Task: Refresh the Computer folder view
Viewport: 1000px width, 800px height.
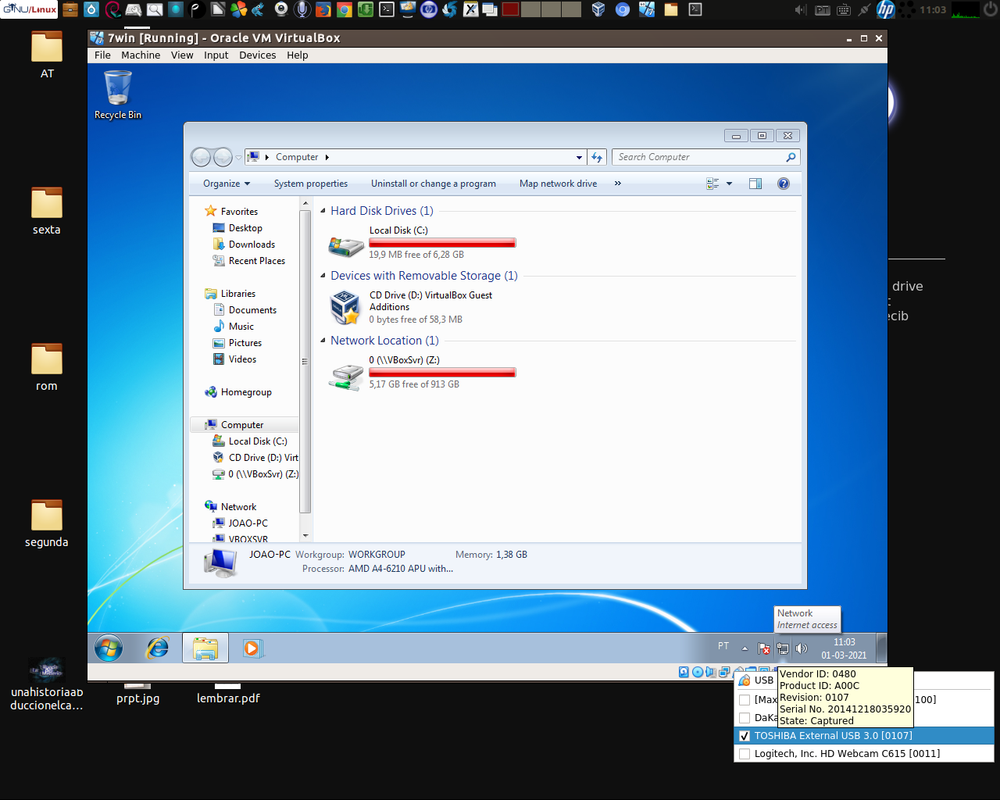Action: [597, 157]
